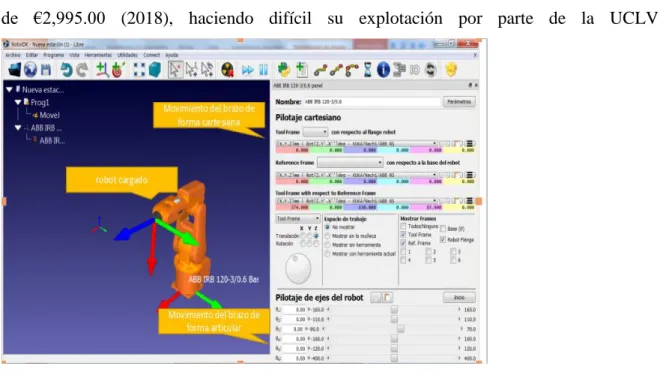660x372 pixels.
Task: Save the station with the floppy icon
Action: [x=46, y=69]
